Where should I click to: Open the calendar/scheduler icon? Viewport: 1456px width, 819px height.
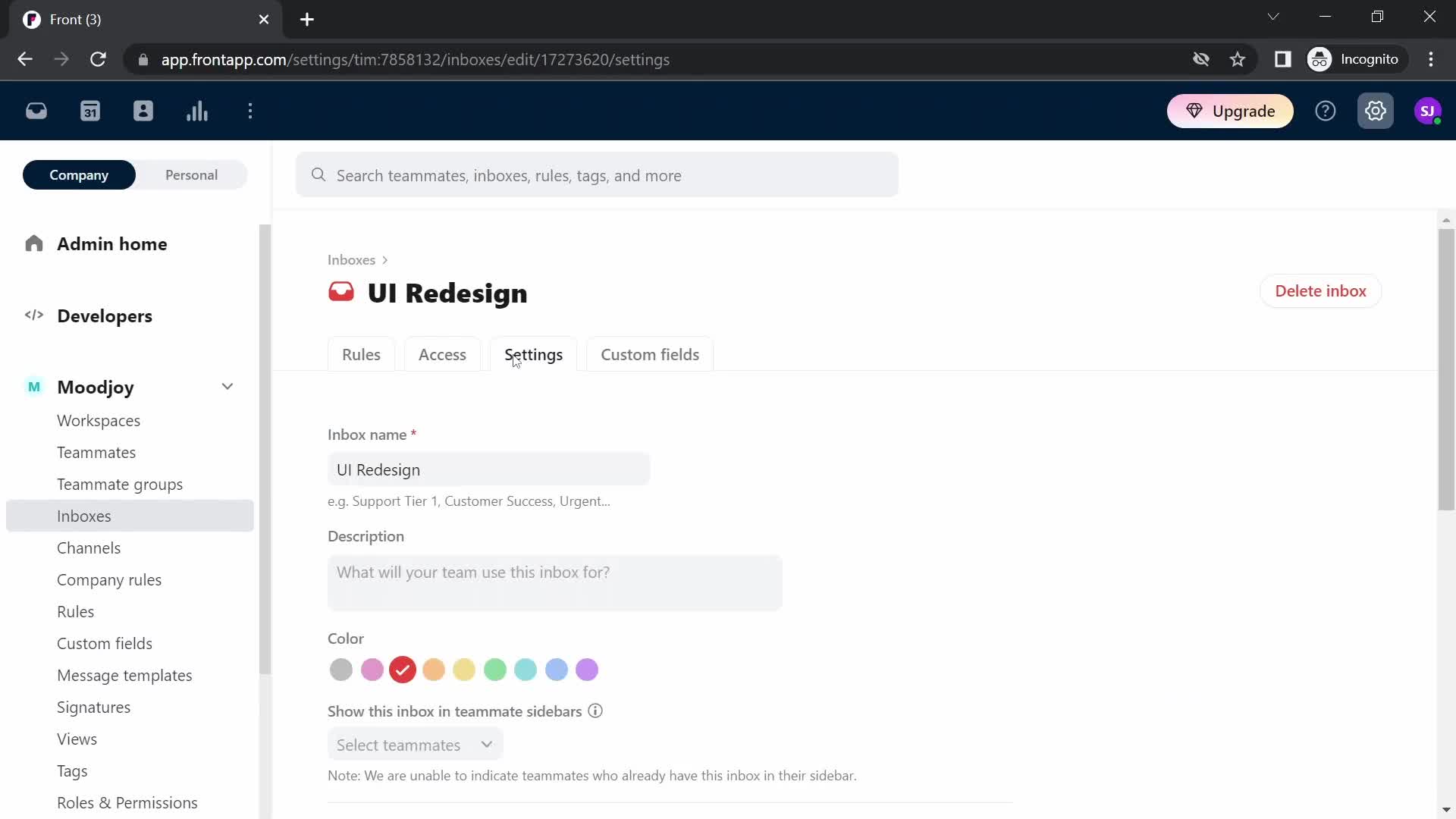coord(90,111)
